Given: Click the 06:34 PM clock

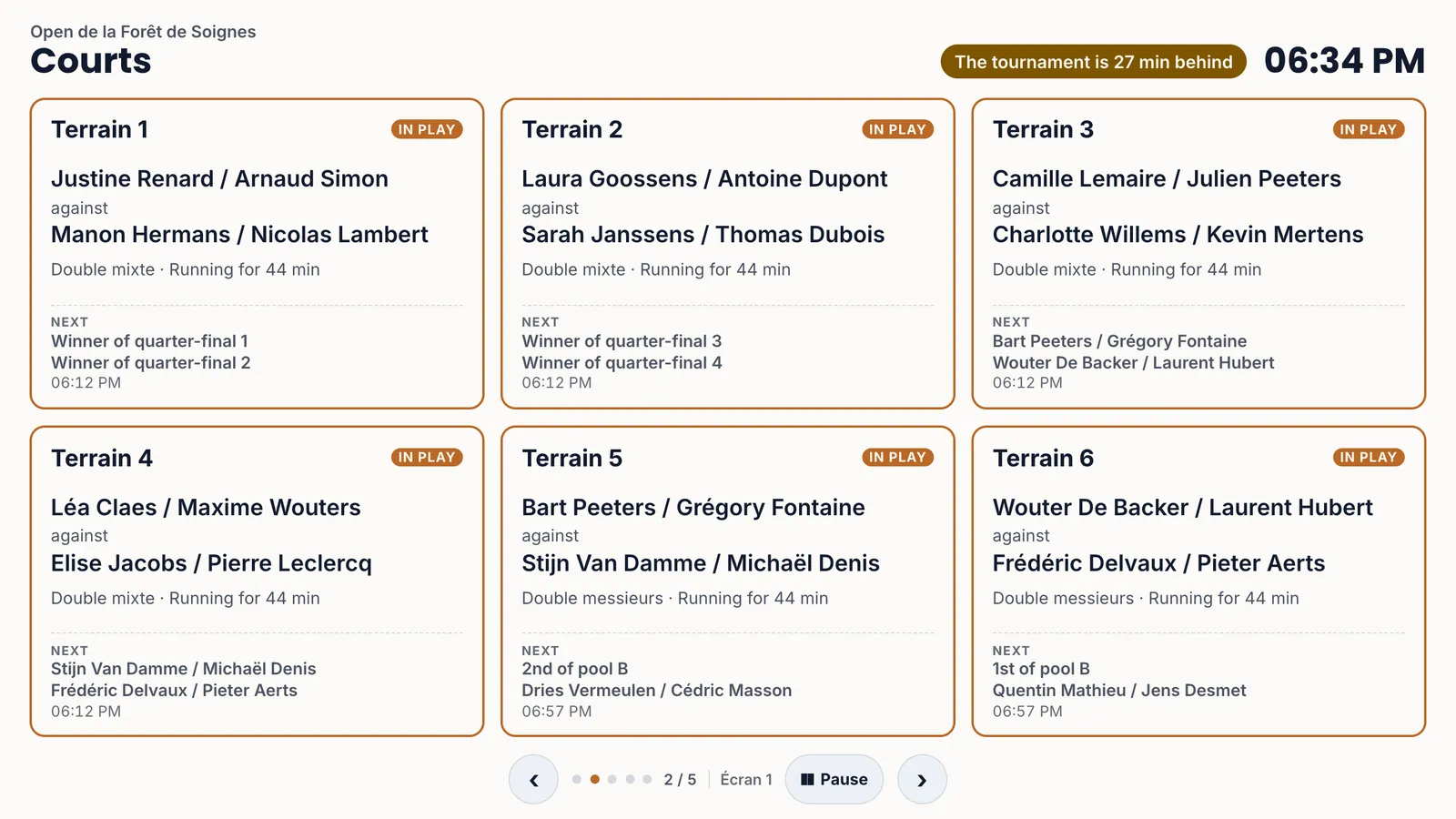Looking at the screenshot, I should (x=1344, y=61).
